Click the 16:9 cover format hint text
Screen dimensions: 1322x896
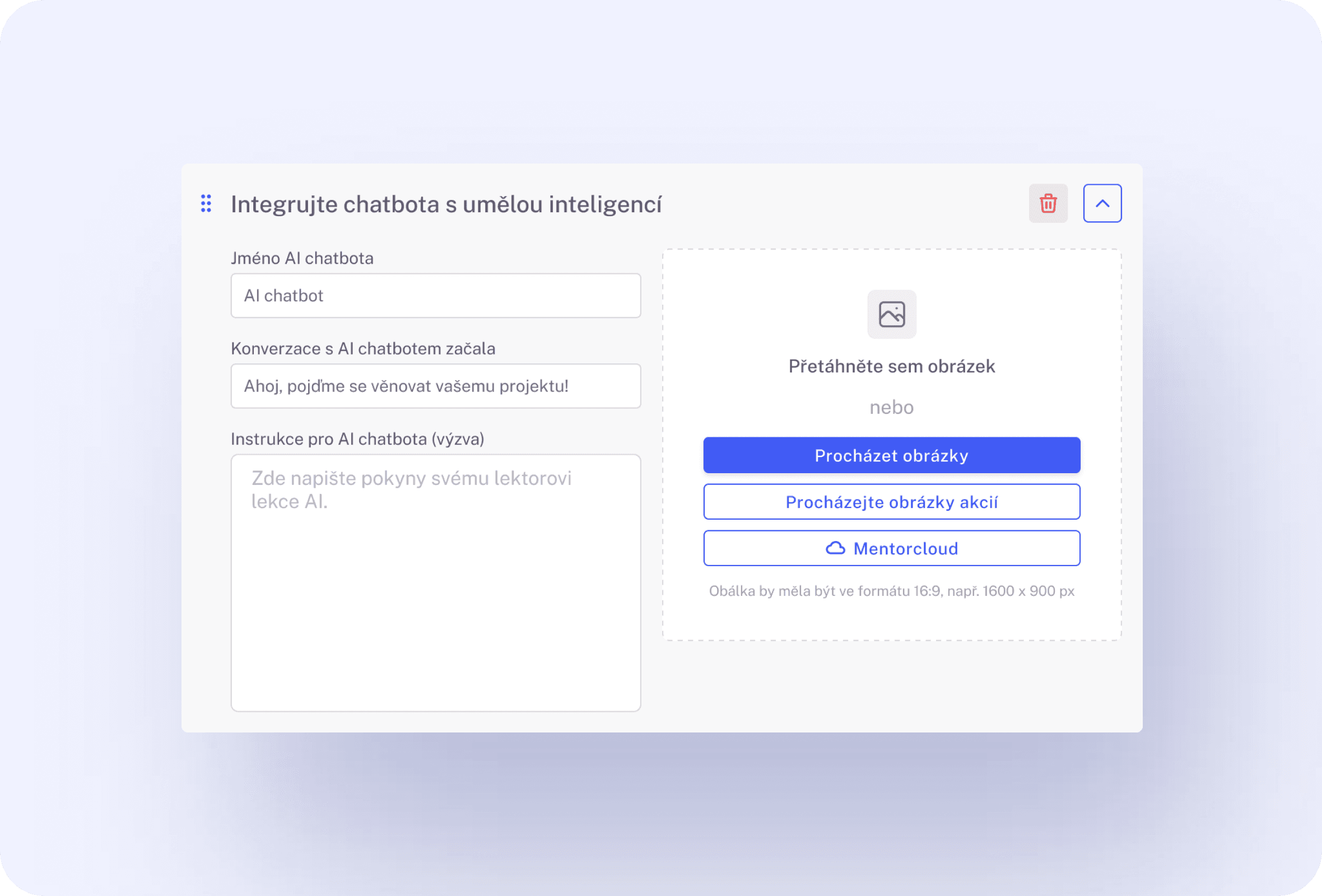pos(891,591)
